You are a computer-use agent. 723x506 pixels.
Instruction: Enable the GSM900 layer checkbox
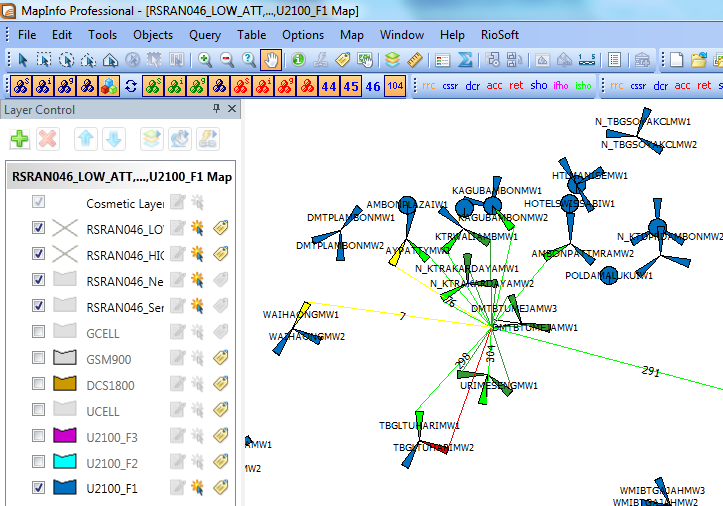coord(38,357)
